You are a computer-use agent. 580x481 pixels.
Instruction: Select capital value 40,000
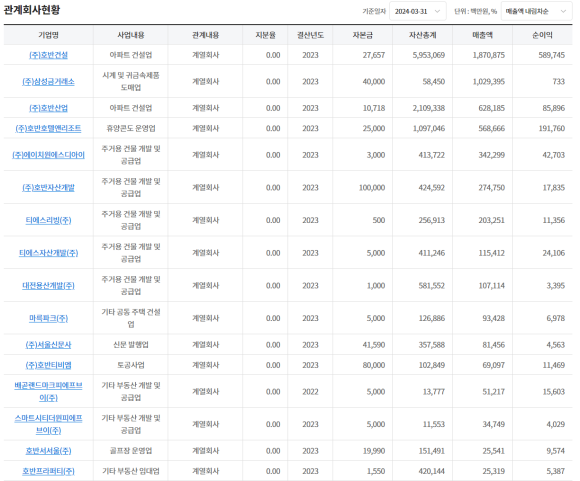click(374, 81)
